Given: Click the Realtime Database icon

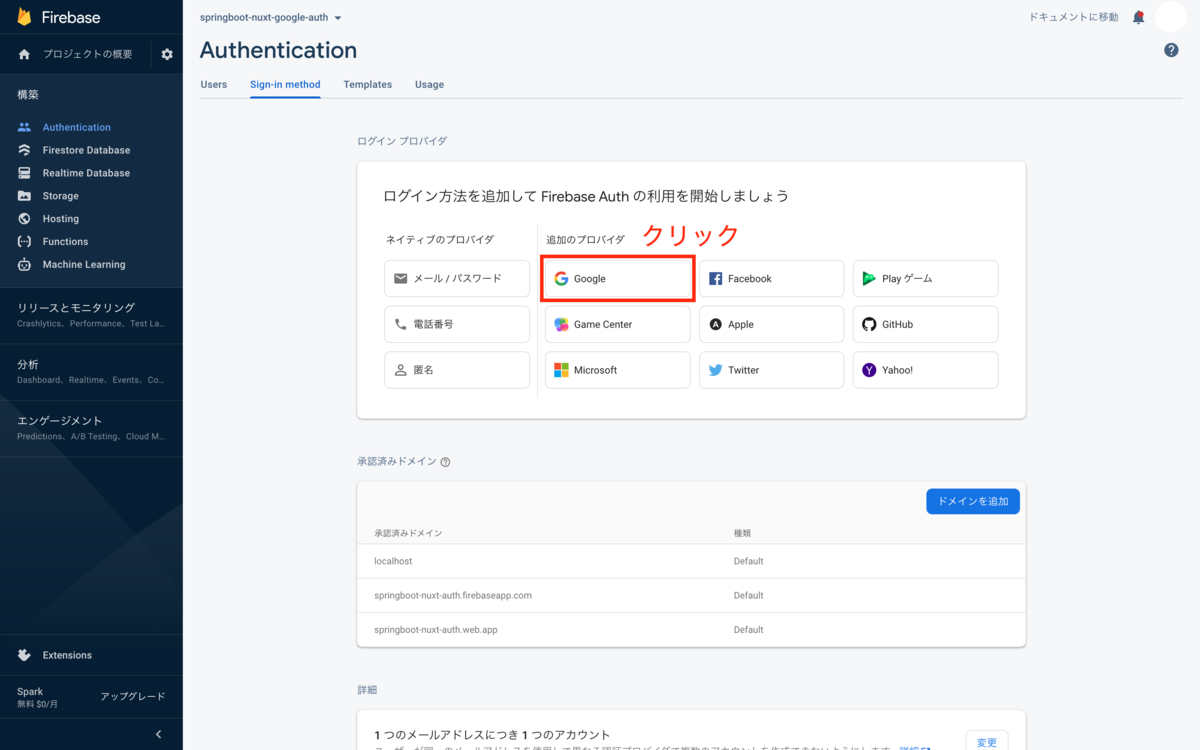Looking at the screenshot, I should (x=24, y=173).
